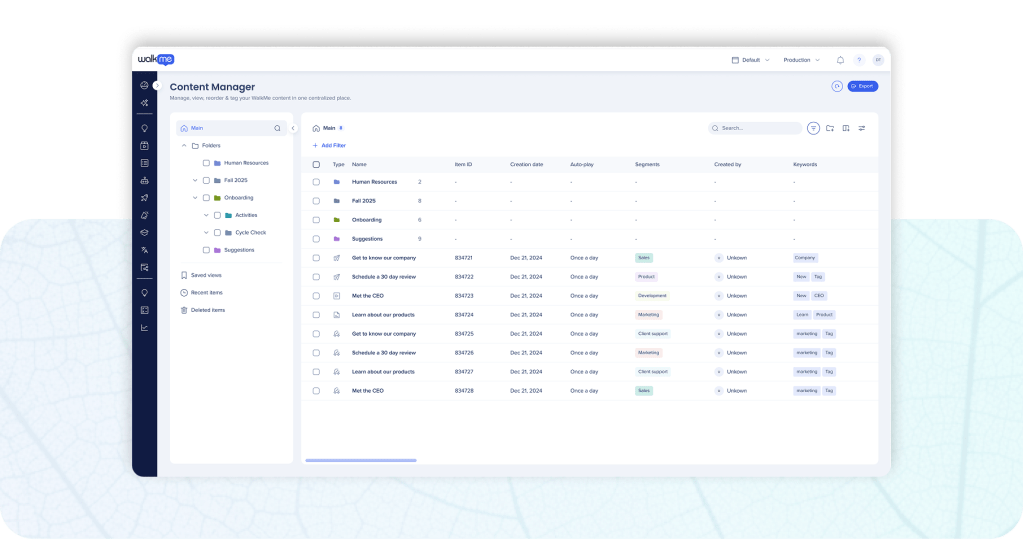The image size is (1023, 540).
Task: Open Deleted items in the sidebar
Action: (207, 310)
